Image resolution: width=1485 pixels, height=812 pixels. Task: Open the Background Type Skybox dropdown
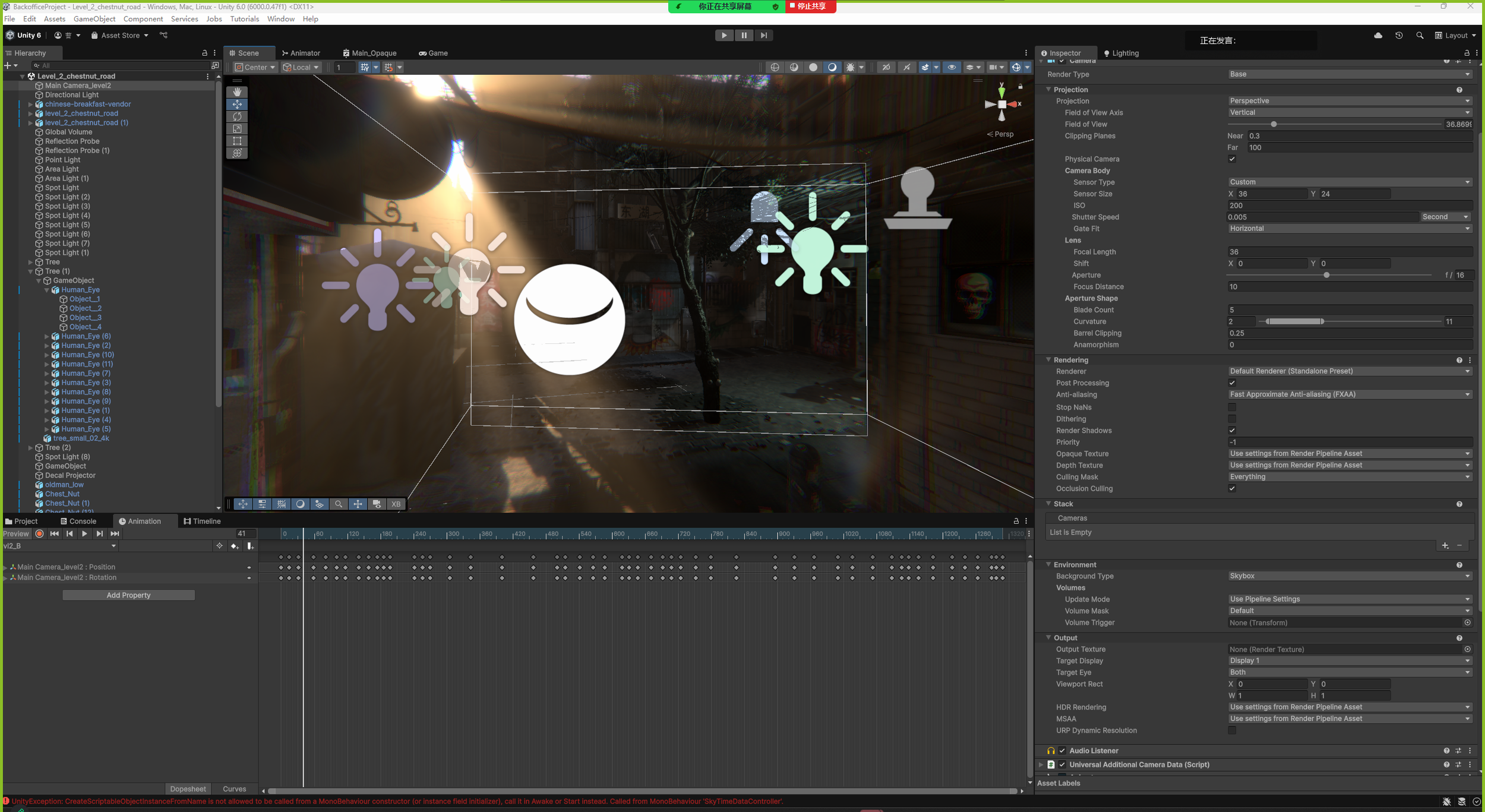pos(1348,576)
